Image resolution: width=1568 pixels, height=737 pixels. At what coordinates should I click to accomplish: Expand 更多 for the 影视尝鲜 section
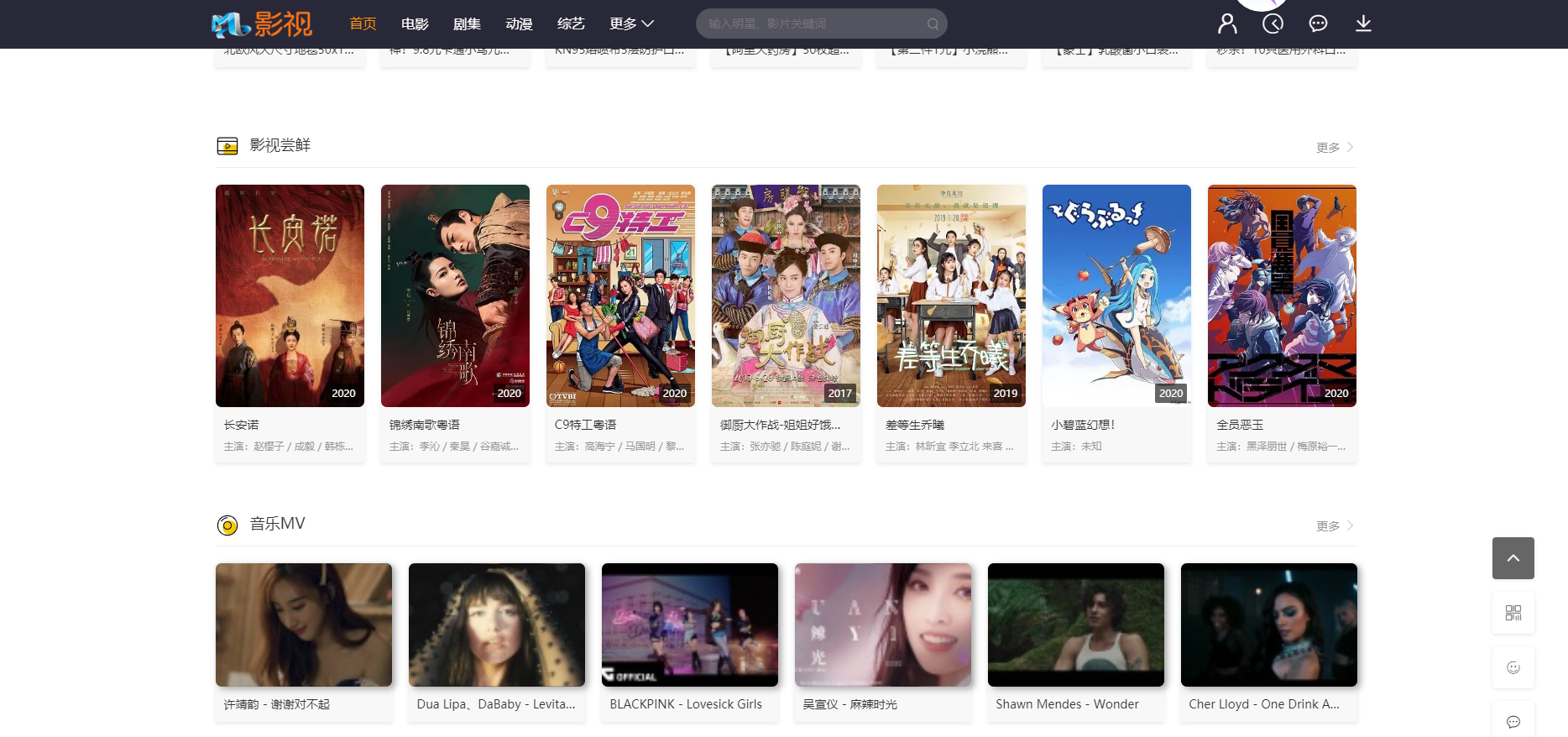tap(1334, 148)
